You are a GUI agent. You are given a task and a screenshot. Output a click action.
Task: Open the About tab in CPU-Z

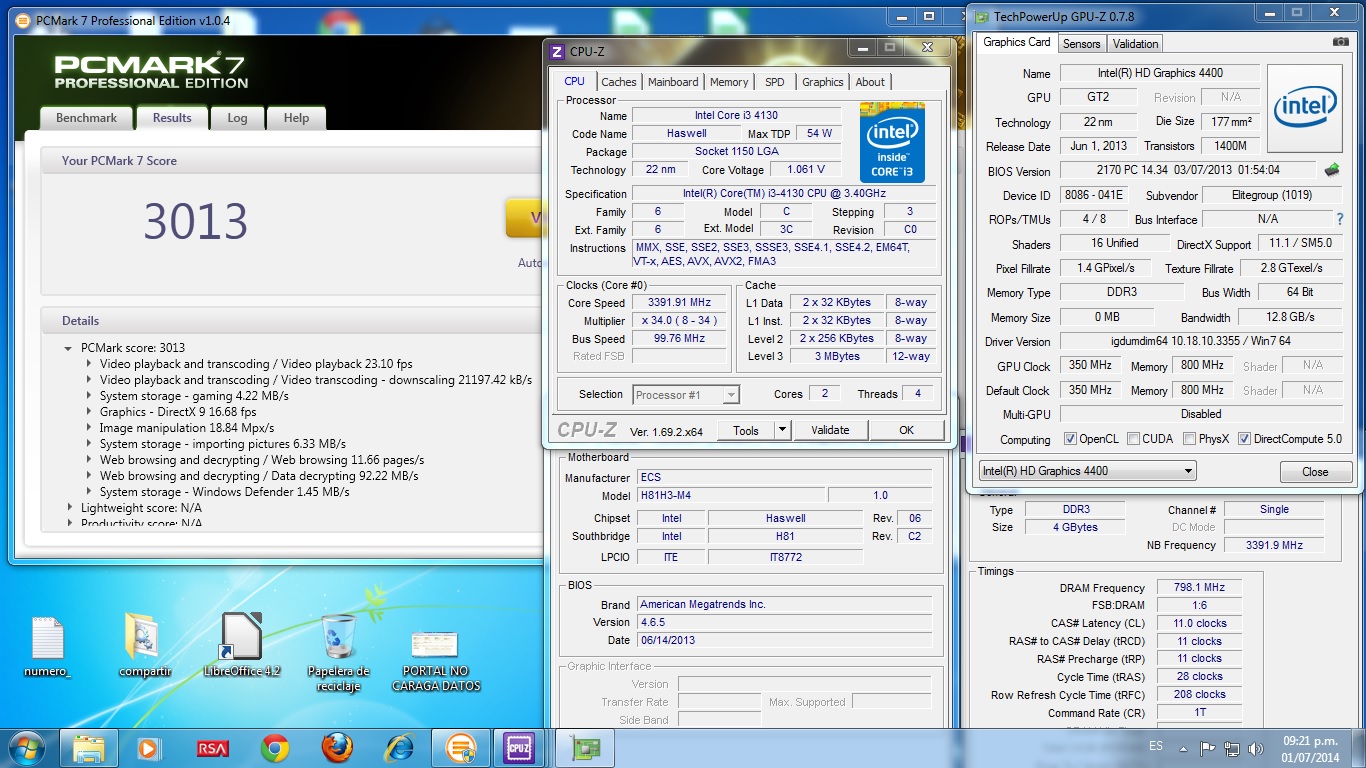[x=870, y=82]
